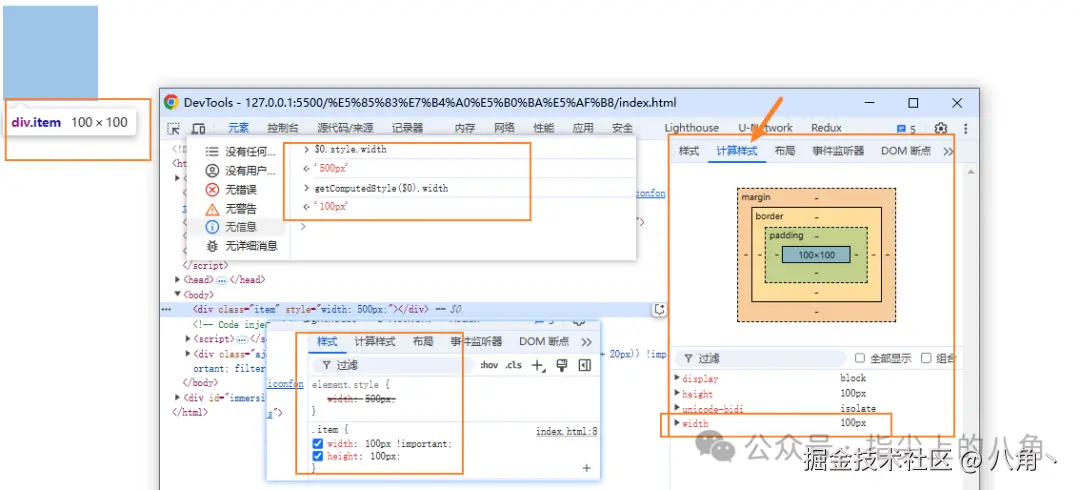Image resolution: width=1080 pixels, height=490 pixels.
Task: Click the getComputedStyle($0).width console entry
Action: point(382,188)
